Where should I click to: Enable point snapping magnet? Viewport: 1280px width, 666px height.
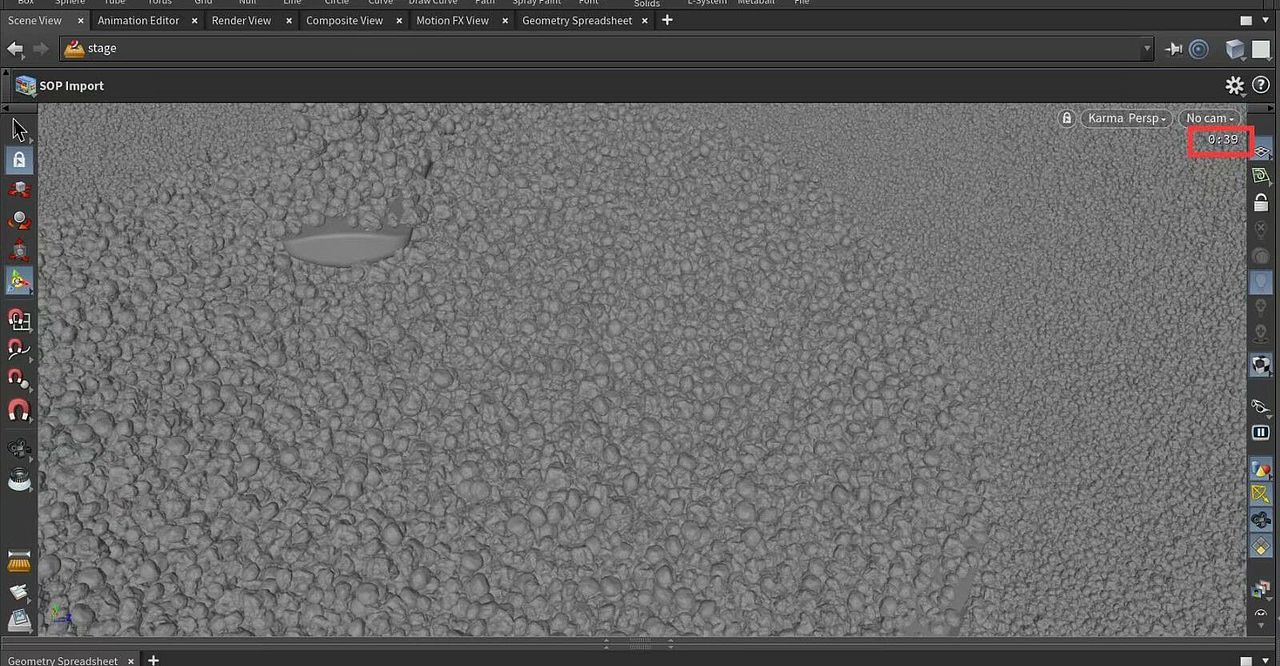tap(19, 380)
